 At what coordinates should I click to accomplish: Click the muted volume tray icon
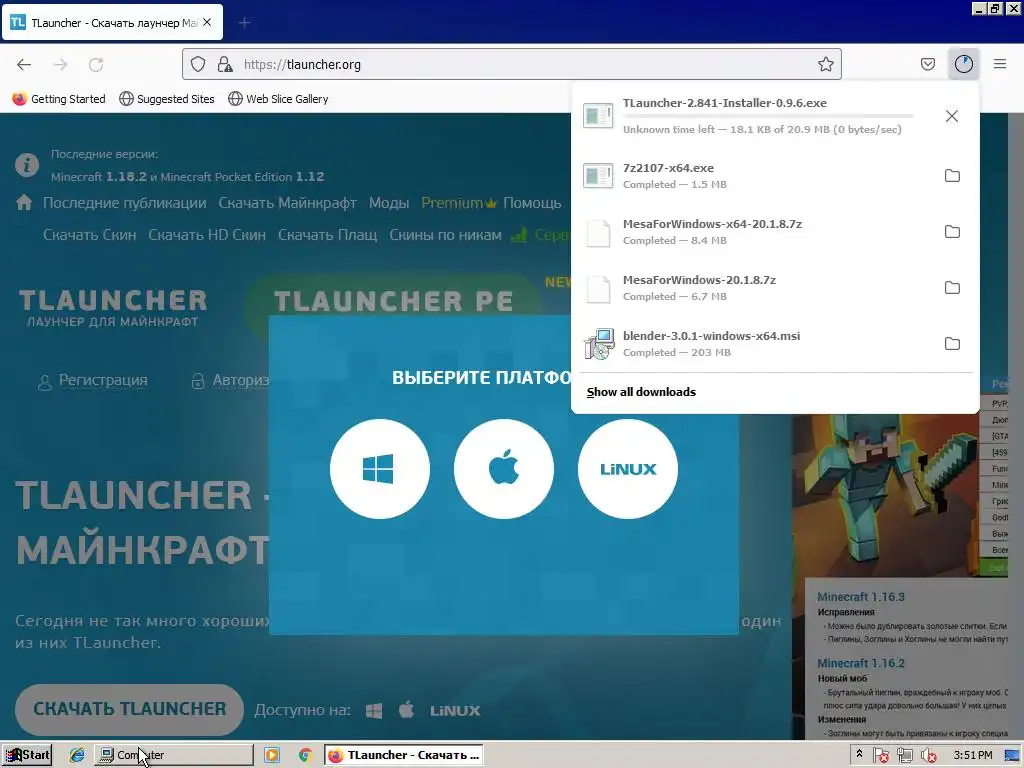929,756
